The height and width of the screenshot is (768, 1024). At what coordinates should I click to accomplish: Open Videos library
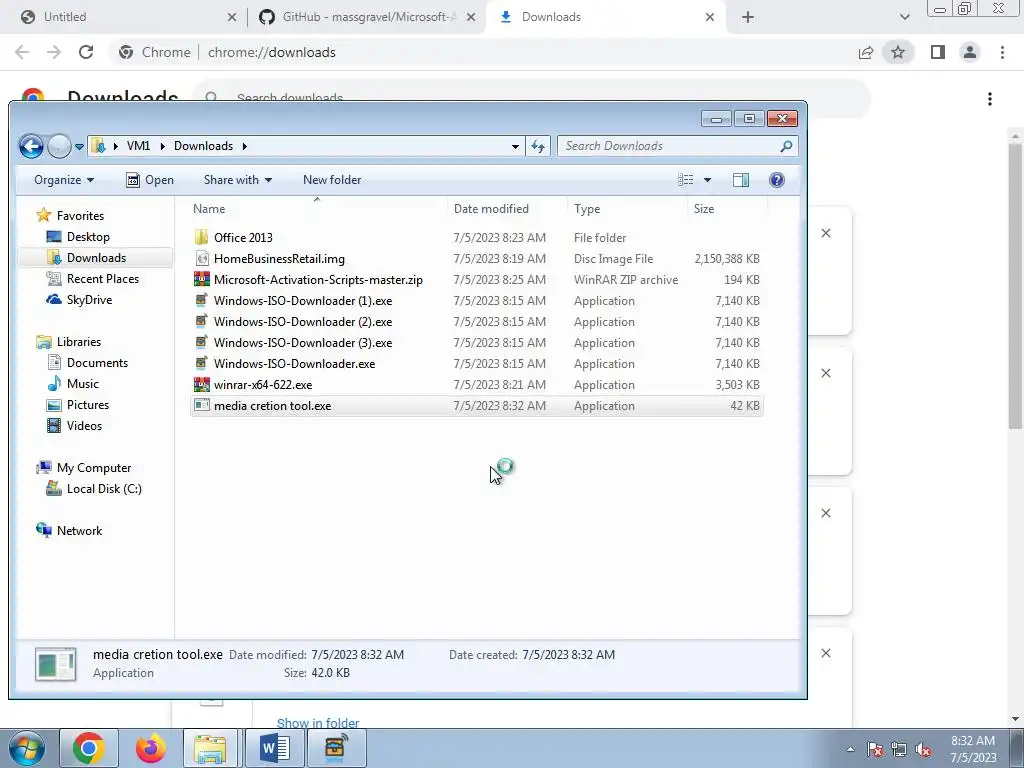[x=84, y=426]
